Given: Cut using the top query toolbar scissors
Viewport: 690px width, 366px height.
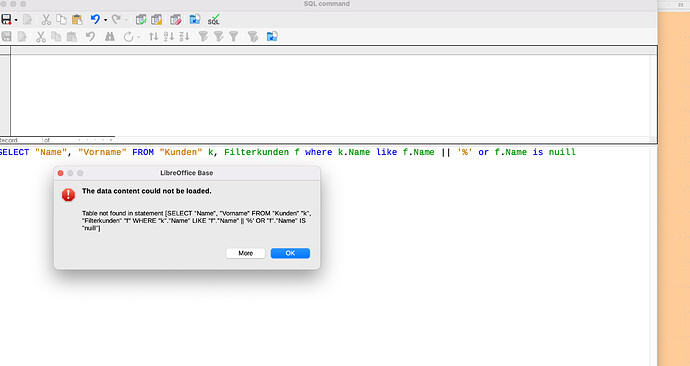Looking at the screenshot, I should tap(46, 19).
